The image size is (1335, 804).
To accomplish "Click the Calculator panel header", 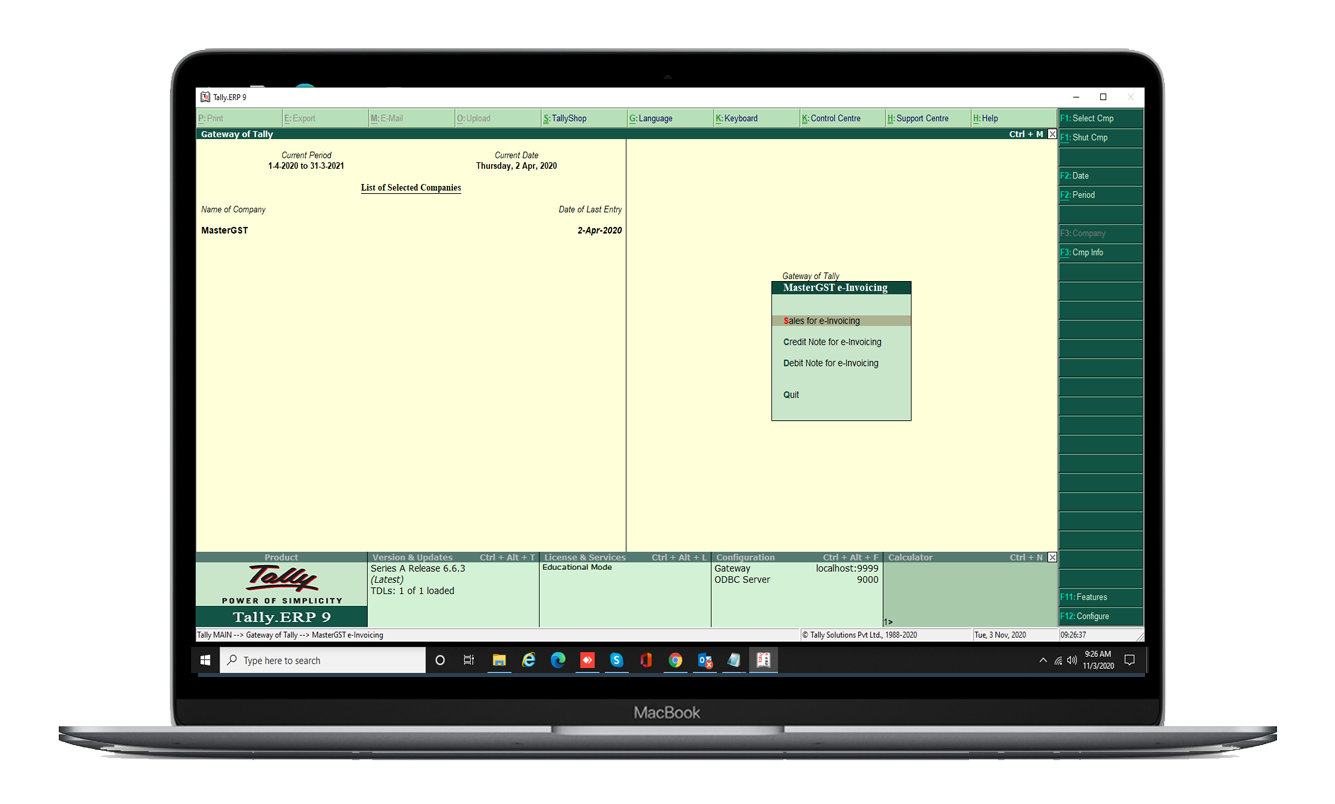I will pos(964,557).
